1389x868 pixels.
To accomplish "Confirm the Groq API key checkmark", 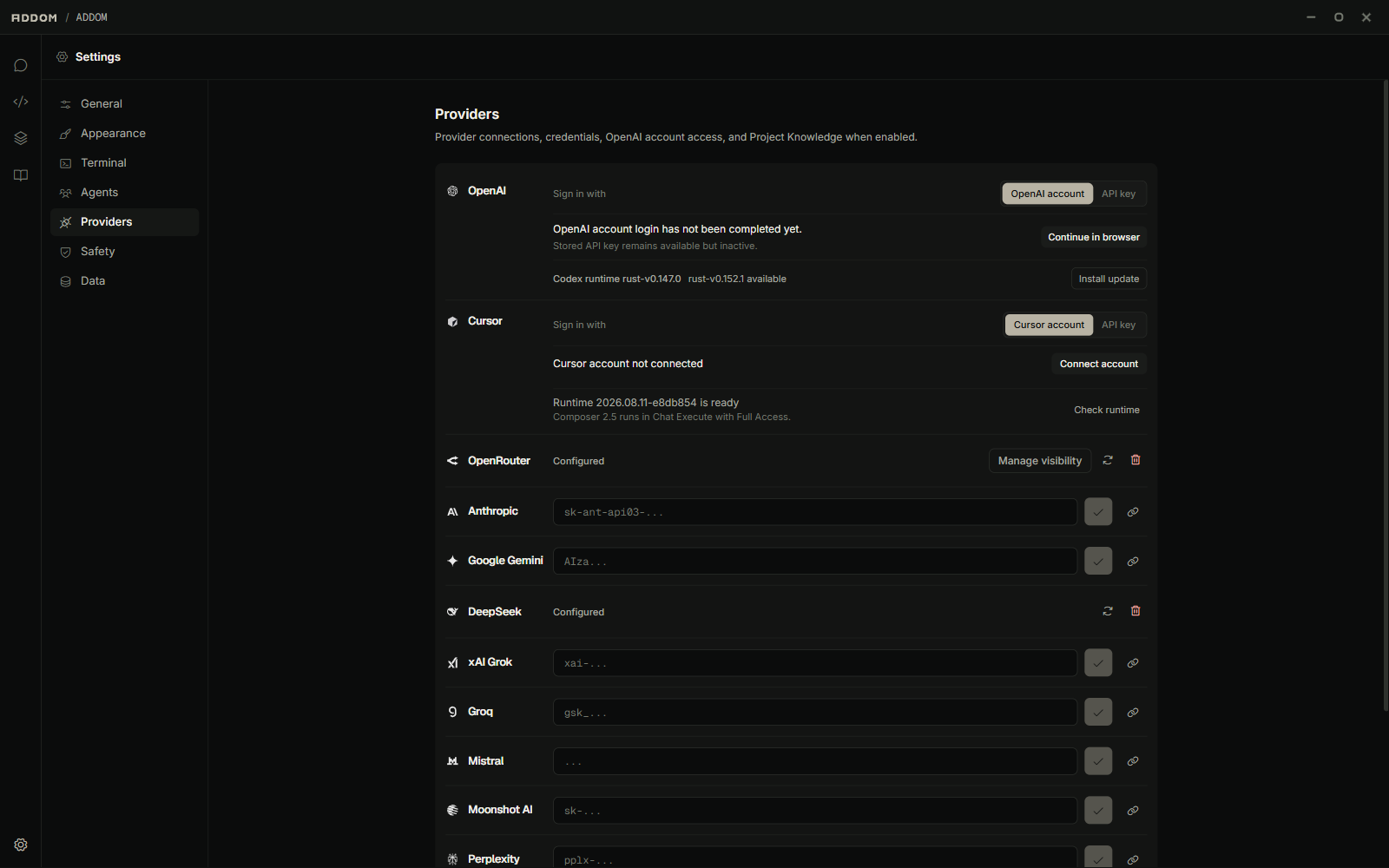I will click(x=1098, y=713).
